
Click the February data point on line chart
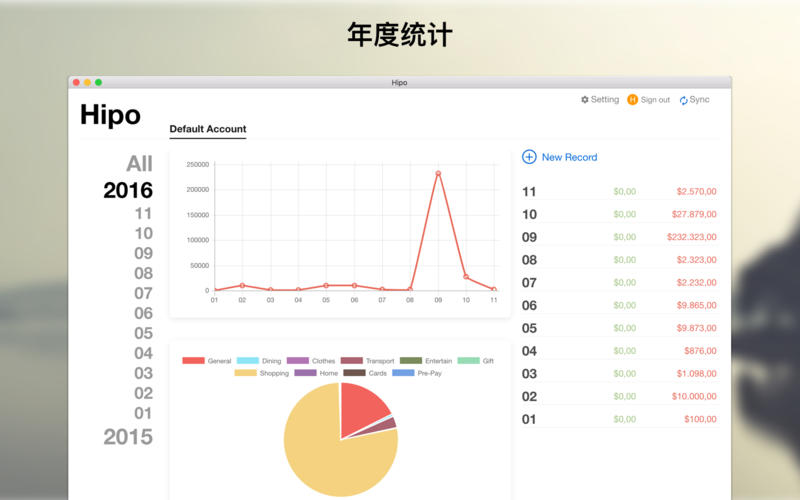click(x=242, y=285)
